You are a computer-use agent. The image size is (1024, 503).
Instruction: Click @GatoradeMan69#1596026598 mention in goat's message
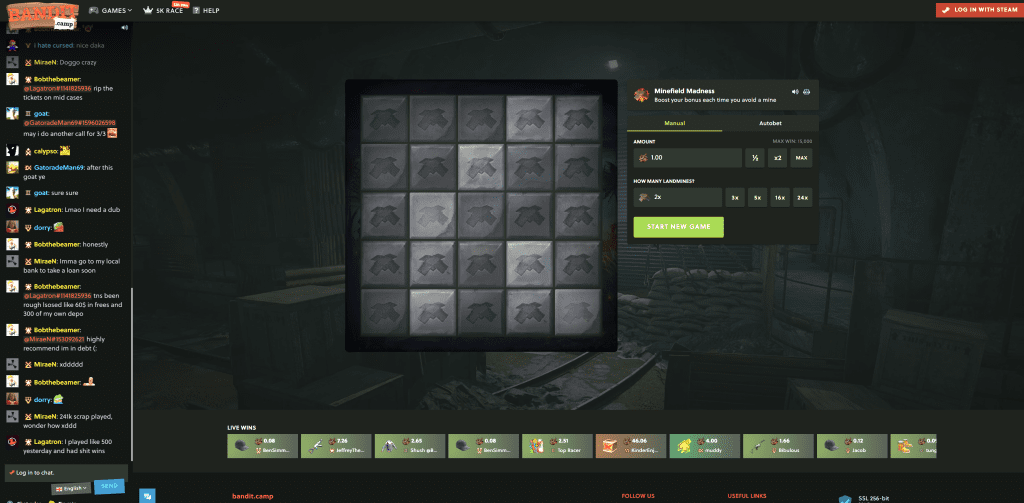[x=69, y=123]
